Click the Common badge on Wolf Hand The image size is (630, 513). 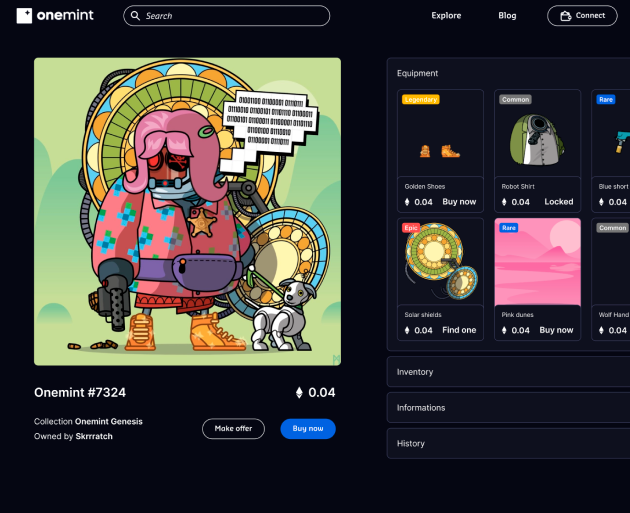[x=613, y=228]
